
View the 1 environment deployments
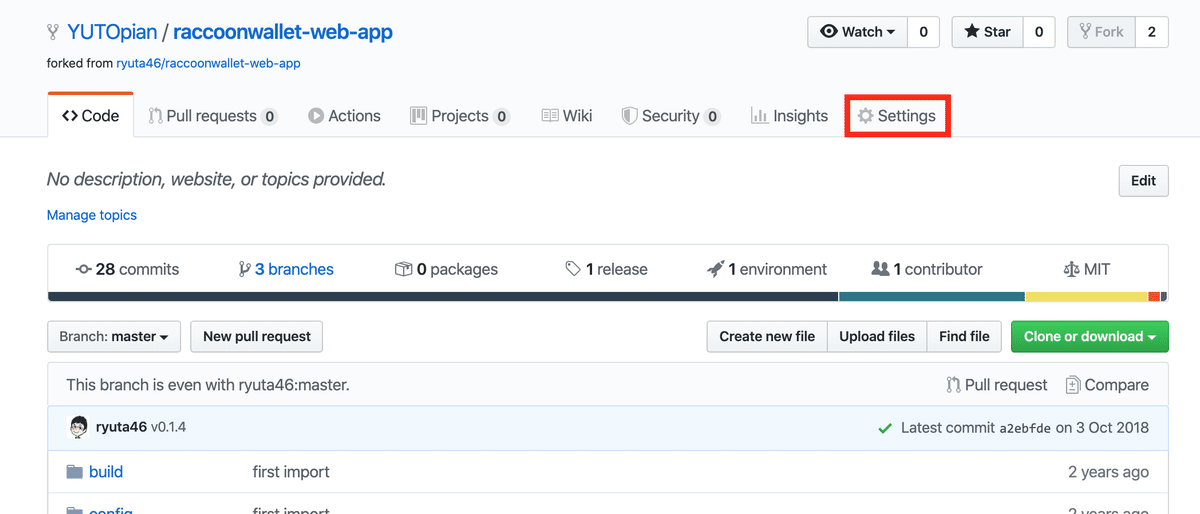tap(767, 269)
